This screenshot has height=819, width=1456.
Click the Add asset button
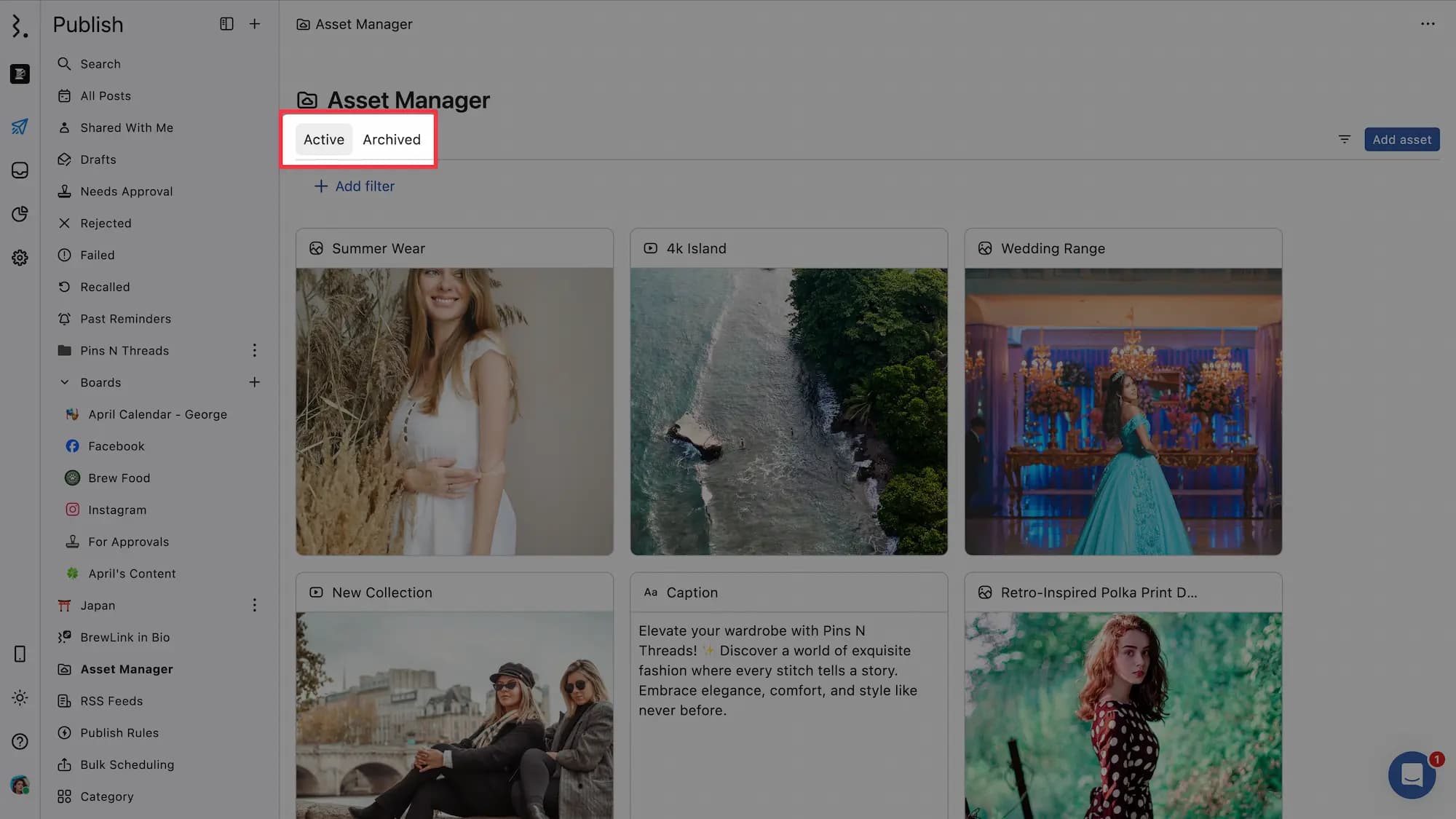(x=1401, y=139)
